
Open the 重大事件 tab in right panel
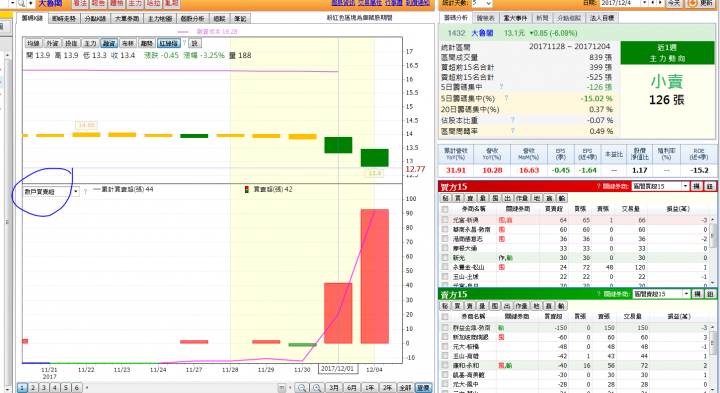(x=515, y=18)
